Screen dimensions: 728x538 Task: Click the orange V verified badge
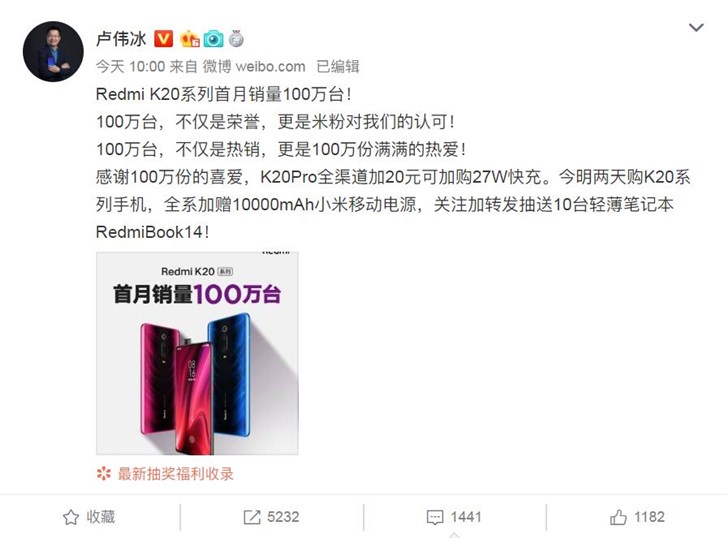pos(163,39)
